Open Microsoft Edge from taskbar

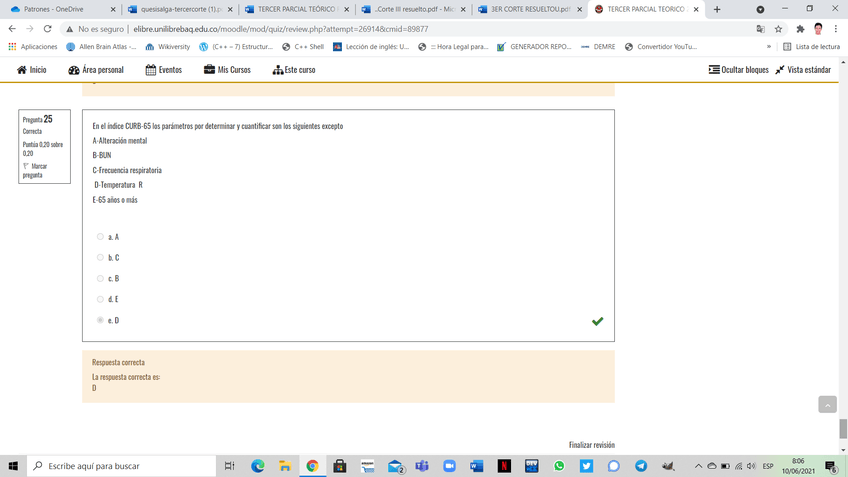tap(257, 466)
